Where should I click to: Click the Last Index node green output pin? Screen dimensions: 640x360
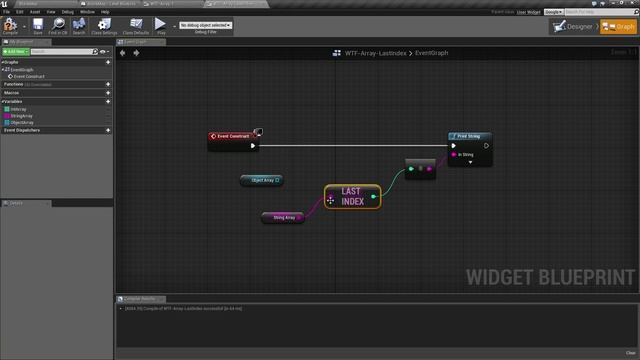373,197
